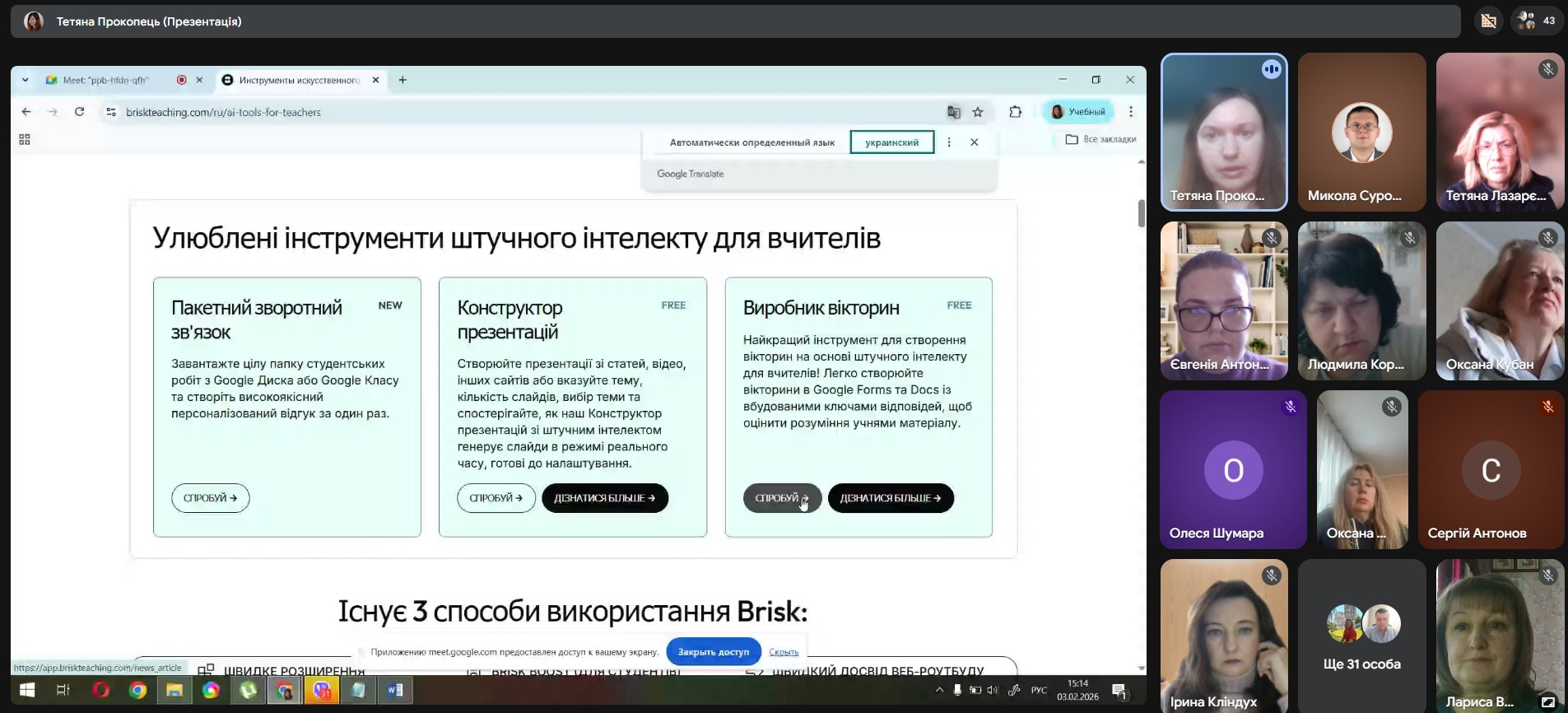Open the Word taskbar icon
This screenshot has height=713, width=1568.
pos(395,690)
